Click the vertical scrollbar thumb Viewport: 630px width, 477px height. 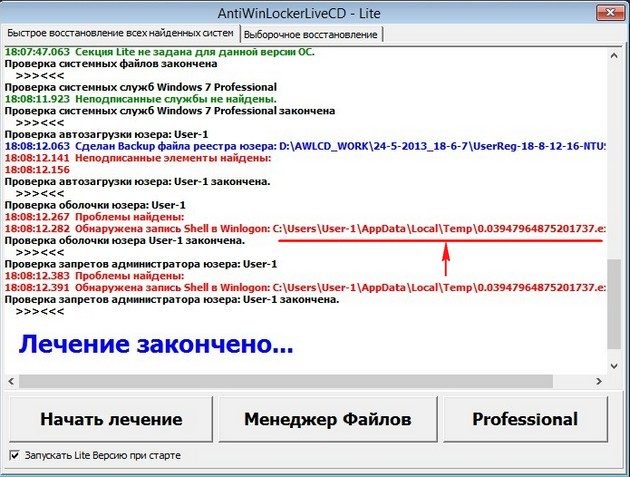pyautogui.click(x=614, y=304)
